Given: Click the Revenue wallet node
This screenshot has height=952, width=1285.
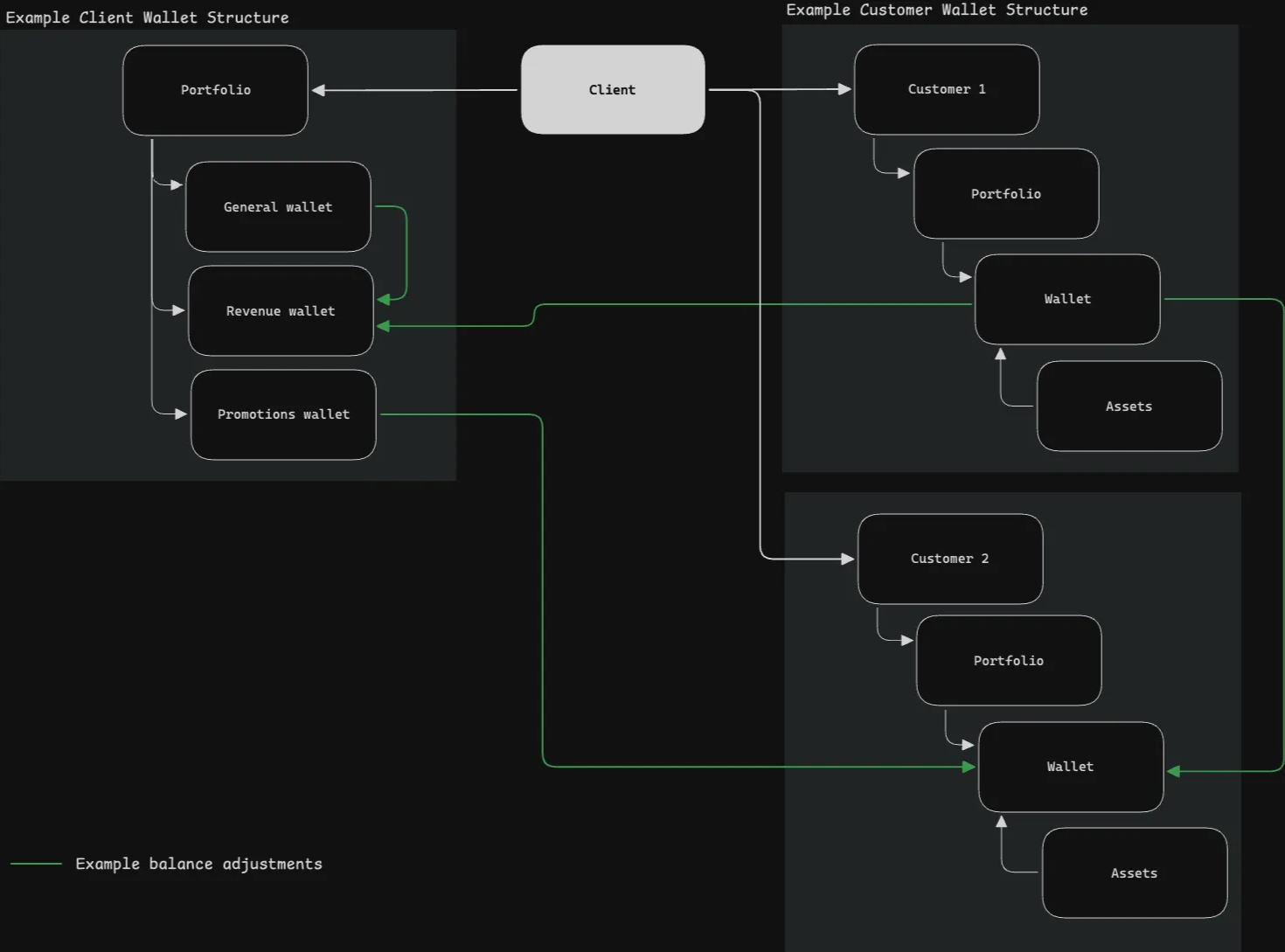Looking at the screenshot, I should (x=281, y=311).
